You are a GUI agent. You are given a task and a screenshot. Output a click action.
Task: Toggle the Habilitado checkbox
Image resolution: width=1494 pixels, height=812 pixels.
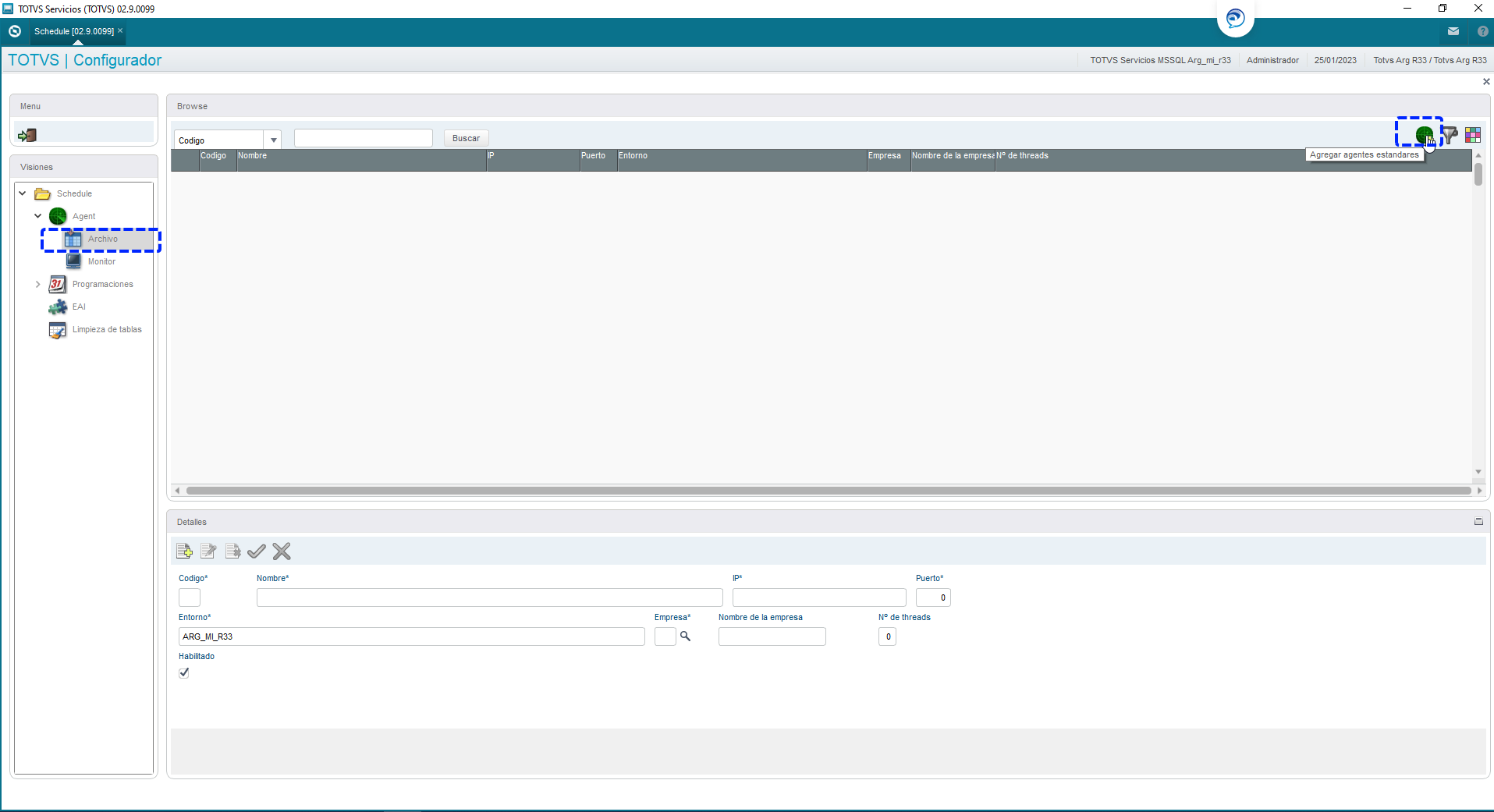pos(184,672)
